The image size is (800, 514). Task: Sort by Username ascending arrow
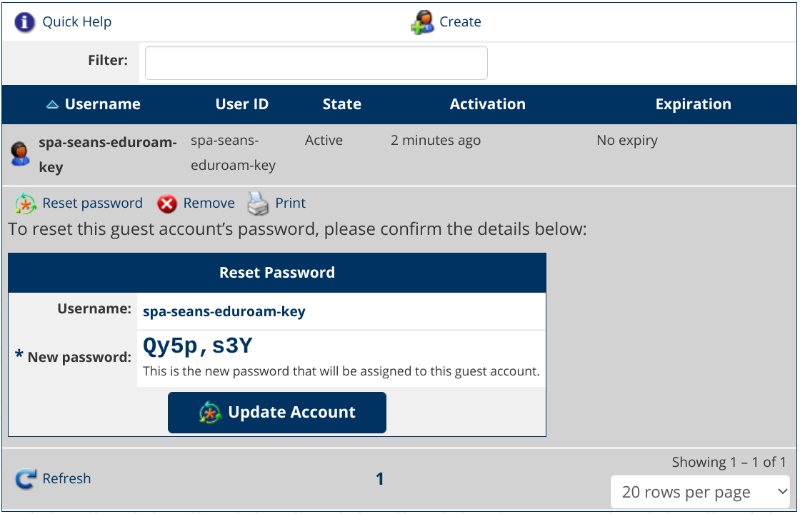point(52,105)
